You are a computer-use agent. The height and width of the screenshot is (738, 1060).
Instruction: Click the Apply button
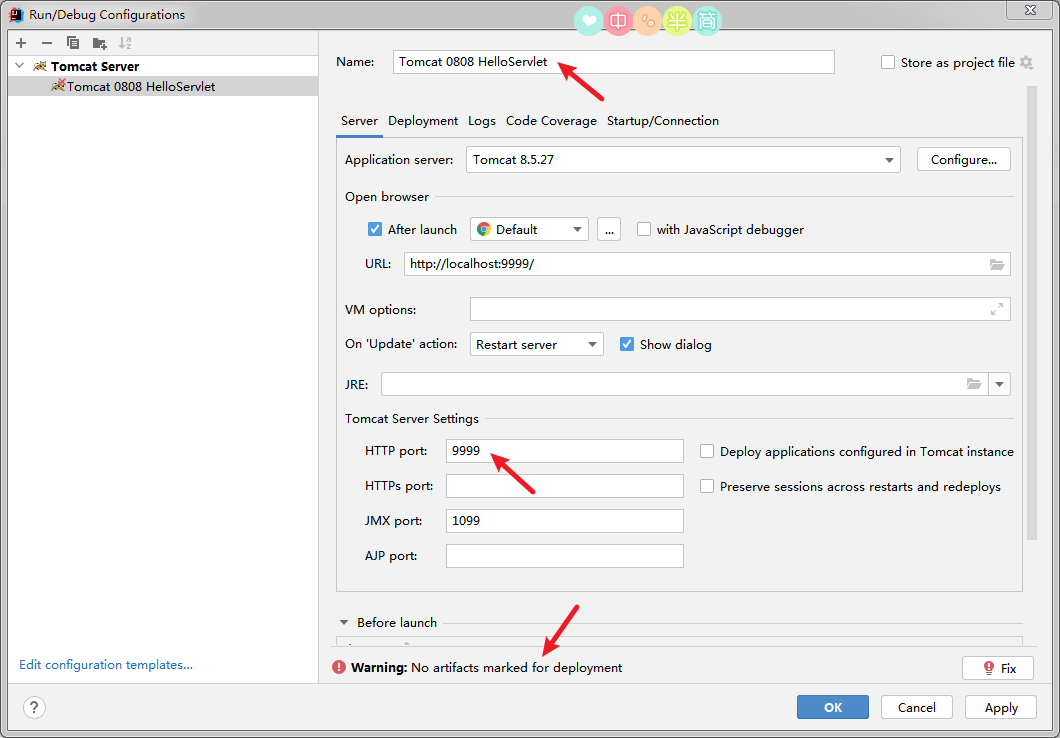click(x=1001, y=708)
